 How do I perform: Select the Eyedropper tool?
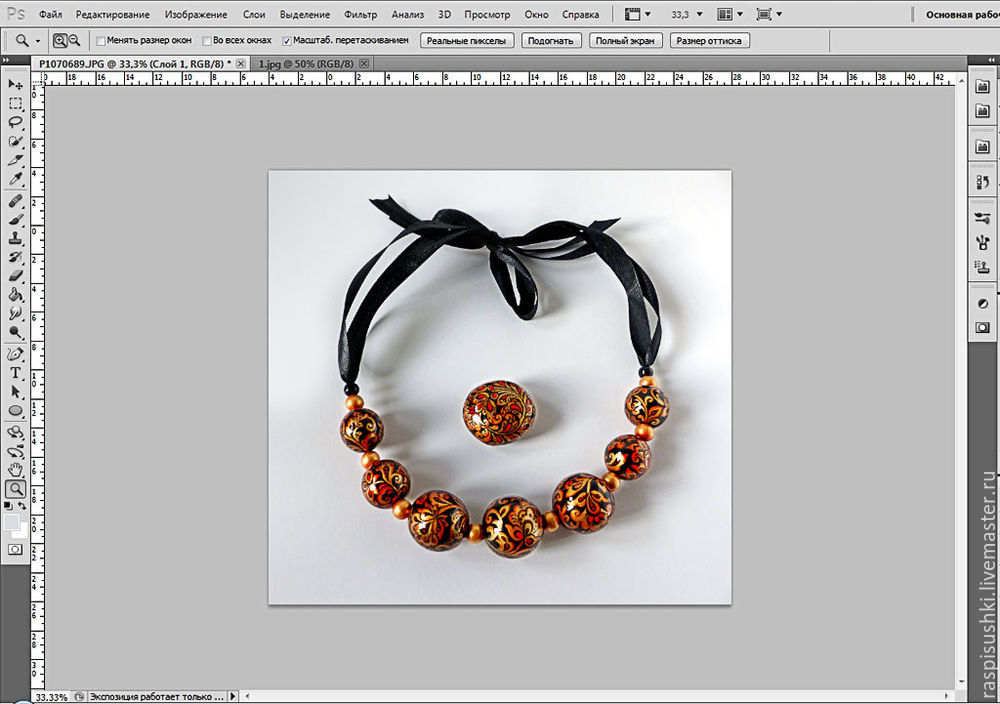point(16,179)
